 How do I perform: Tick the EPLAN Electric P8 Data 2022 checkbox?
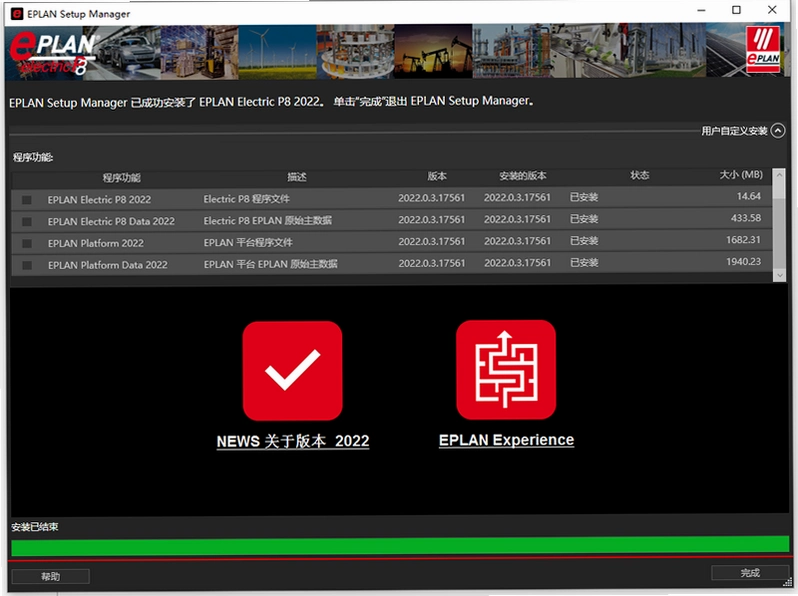click(x=26, y=222)
